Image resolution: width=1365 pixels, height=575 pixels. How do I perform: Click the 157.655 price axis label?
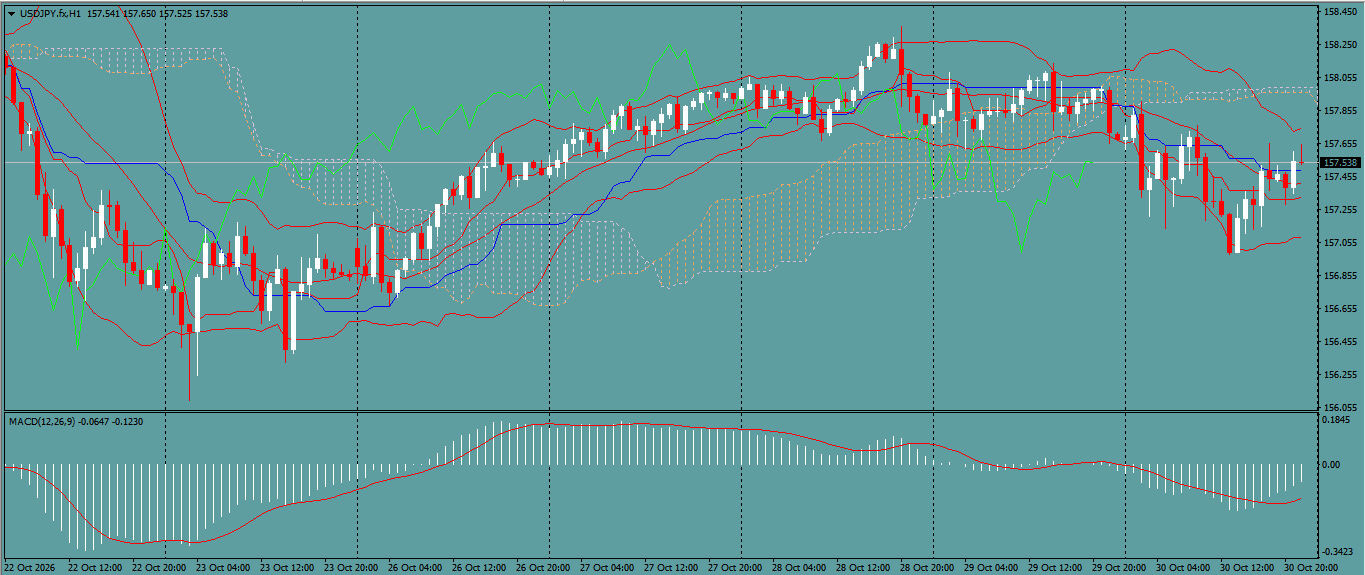click(1340, 143)
